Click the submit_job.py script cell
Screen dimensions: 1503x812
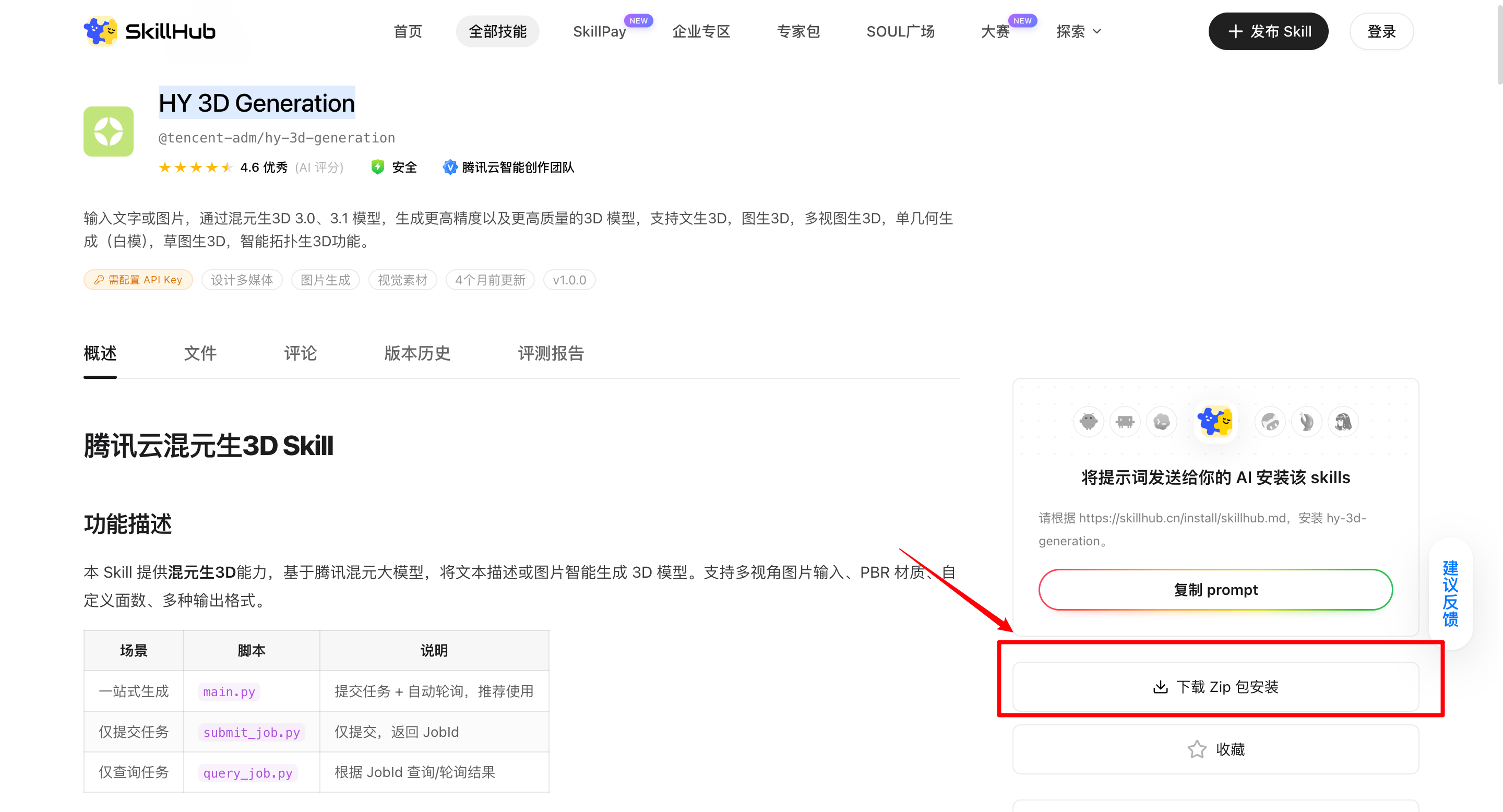click(x=252, y=732)
